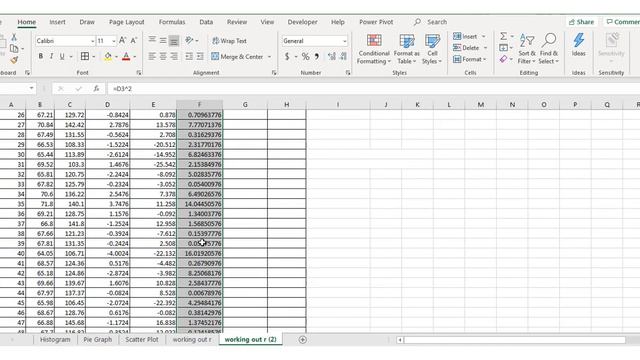
Task: Open the Name Box dropdown arrow
Action: [x=31, y=88]
